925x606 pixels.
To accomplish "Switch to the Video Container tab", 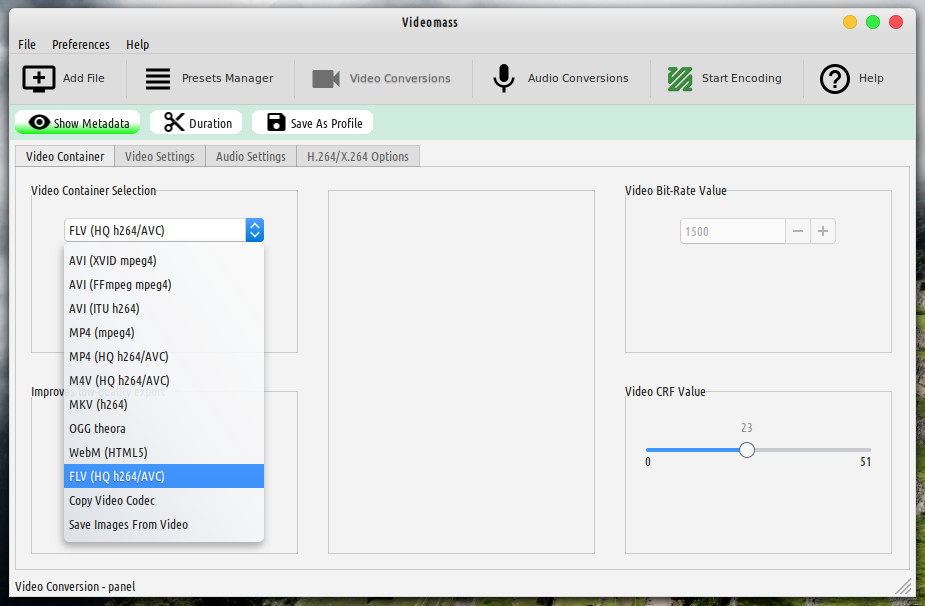I will pos(65,156).
